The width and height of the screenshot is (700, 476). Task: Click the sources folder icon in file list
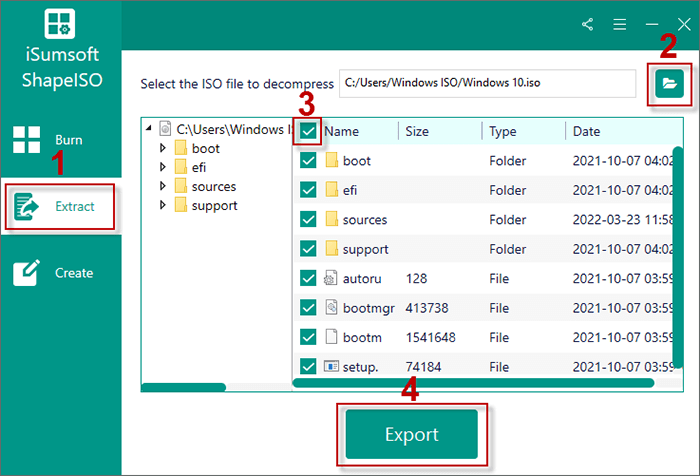click(x=332, y=219)
